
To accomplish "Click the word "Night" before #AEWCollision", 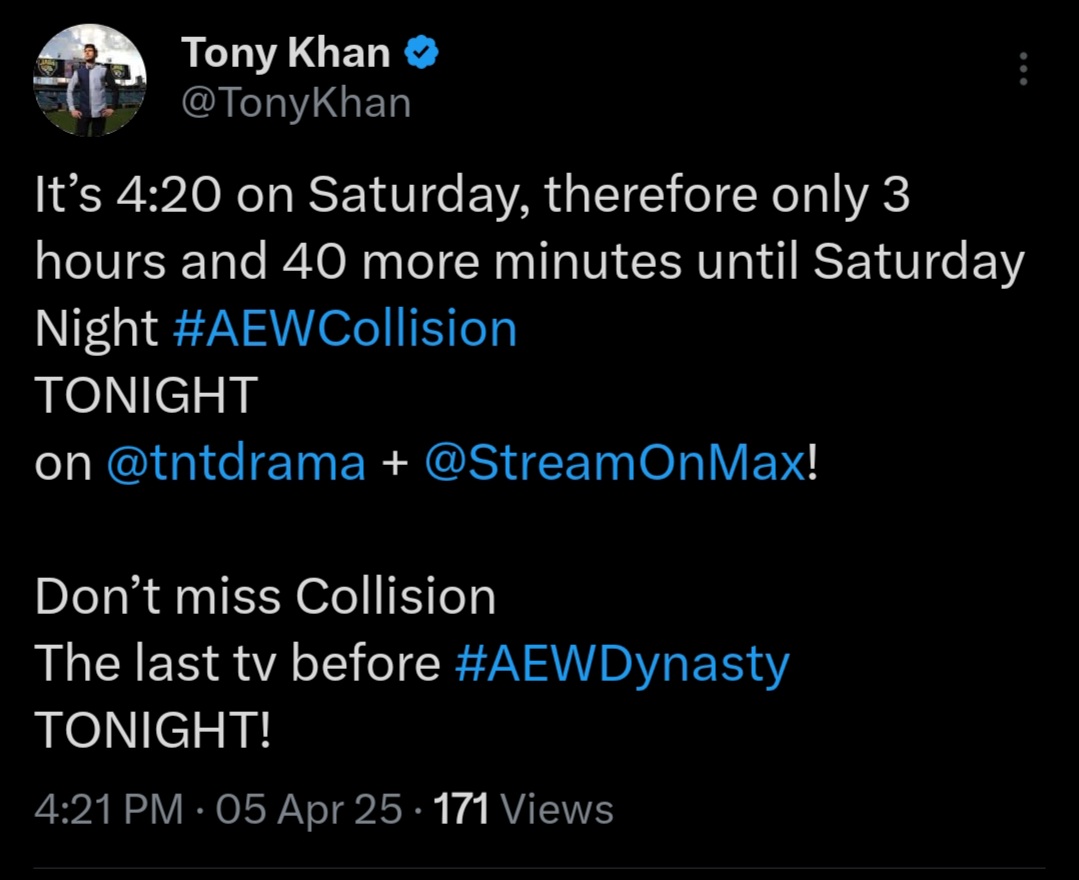I will tap(97, 329).
